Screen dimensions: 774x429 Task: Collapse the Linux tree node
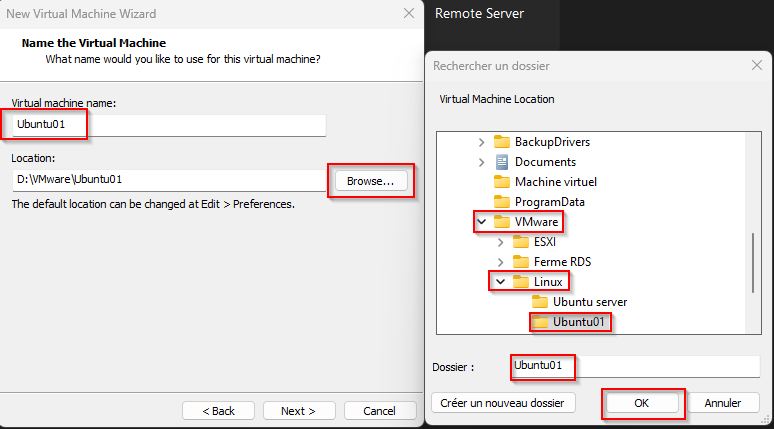pos(501,282)
